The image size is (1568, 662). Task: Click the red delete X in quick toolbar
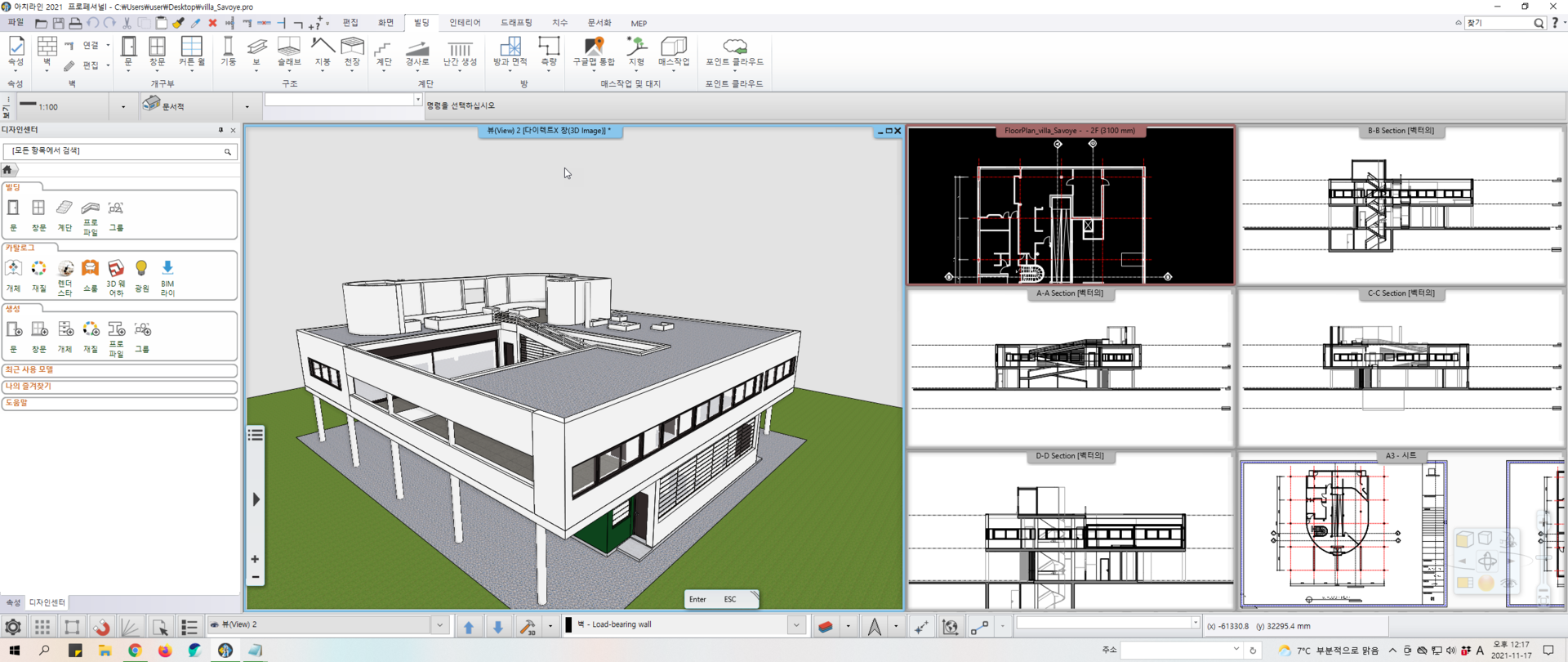[x=212, y=23]
